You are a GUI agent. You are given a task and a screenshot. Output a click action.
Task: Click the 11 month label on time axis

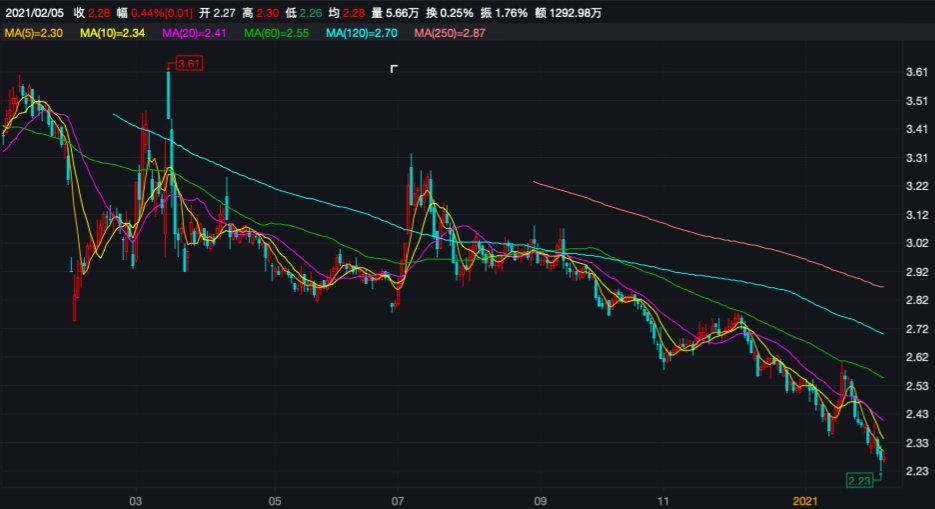pos(663,499)
